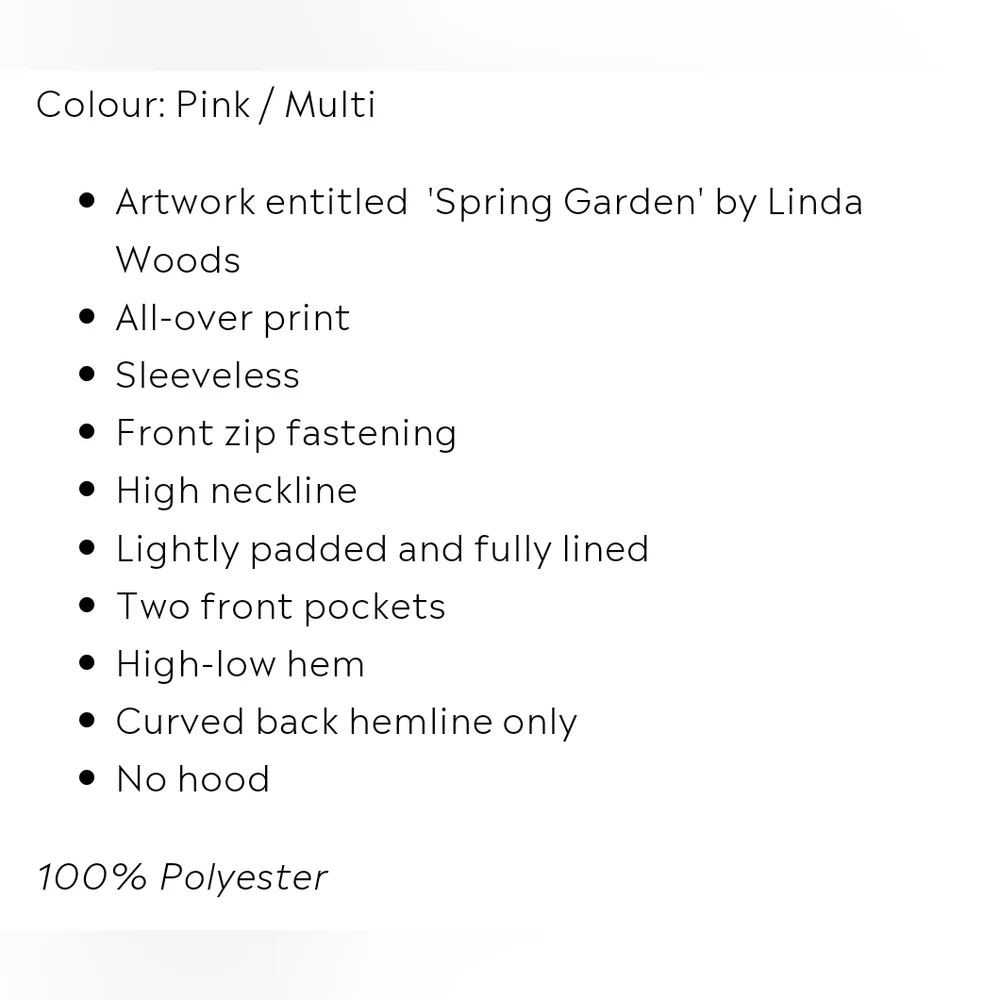This screenshot has height=1000, width=1000.
Task: Click the bullet dot beside 'Sleeveless'
Action: [x=87, y=374]
